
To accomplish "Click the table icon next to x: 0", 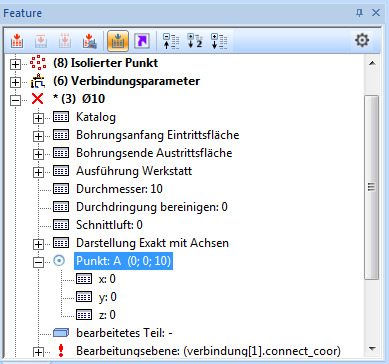I will tap(84, 279).
